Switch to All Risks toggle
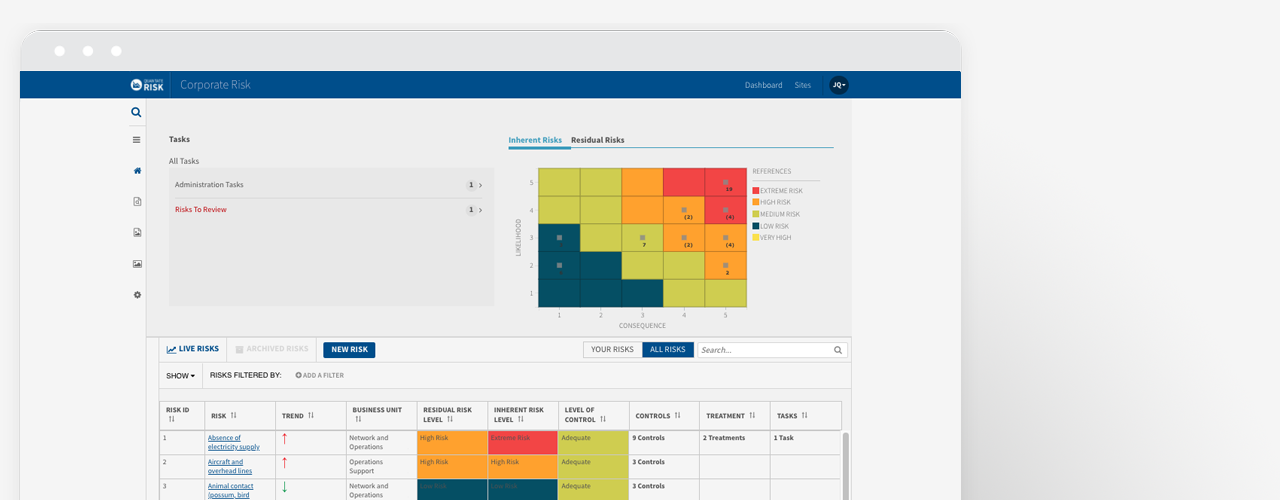Screen dimensions: 1280x500 668,350
